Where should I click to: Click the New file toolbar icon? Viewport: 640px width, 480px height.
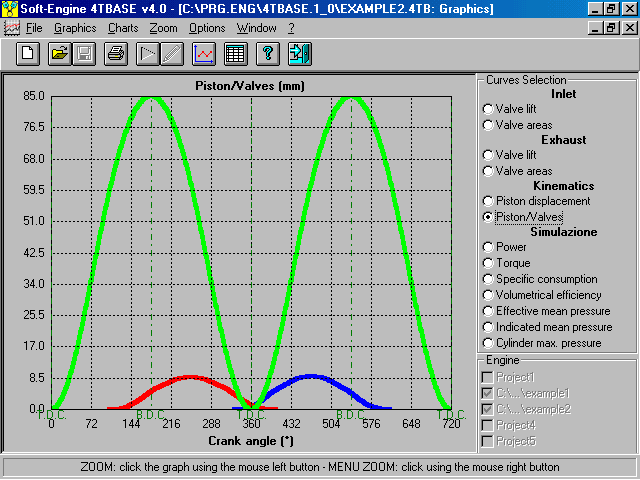(x=28, y=54)
